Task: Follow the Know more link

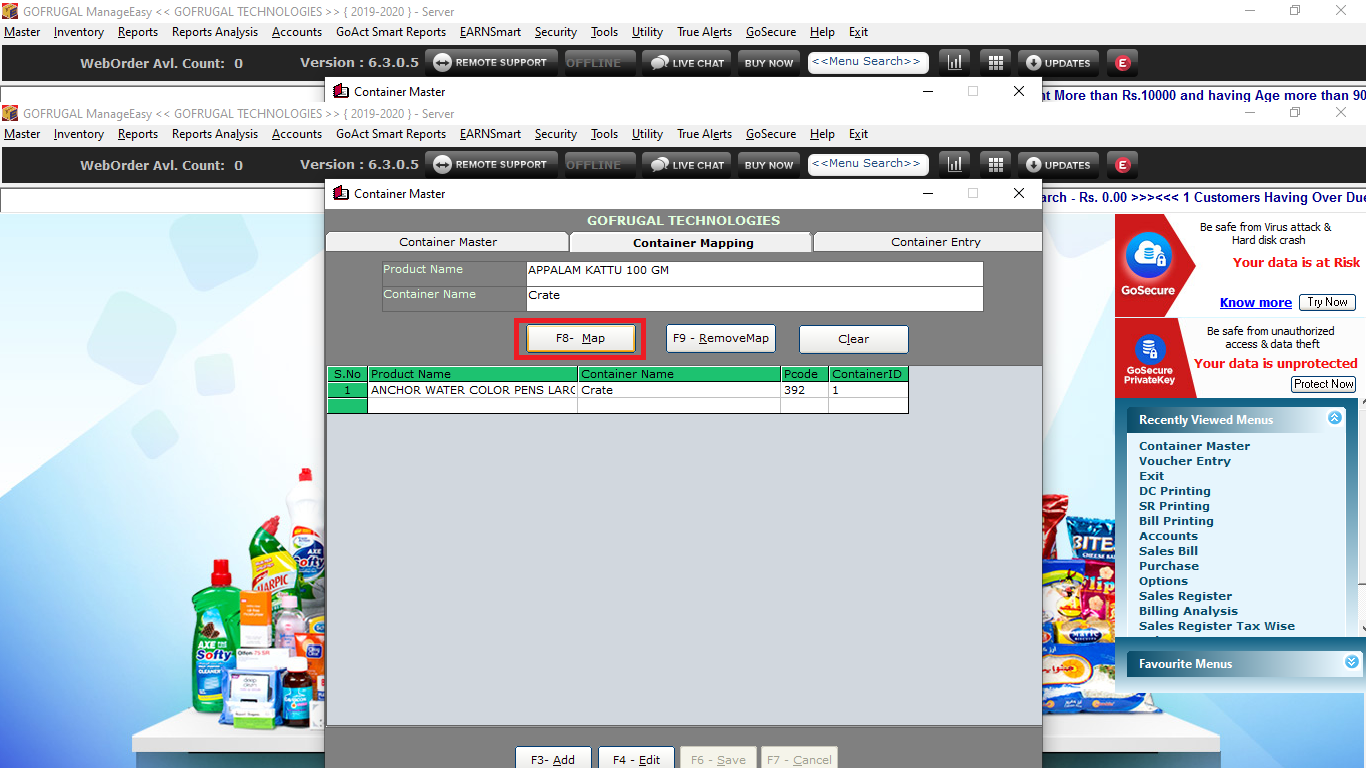Action: [1256, 303]
